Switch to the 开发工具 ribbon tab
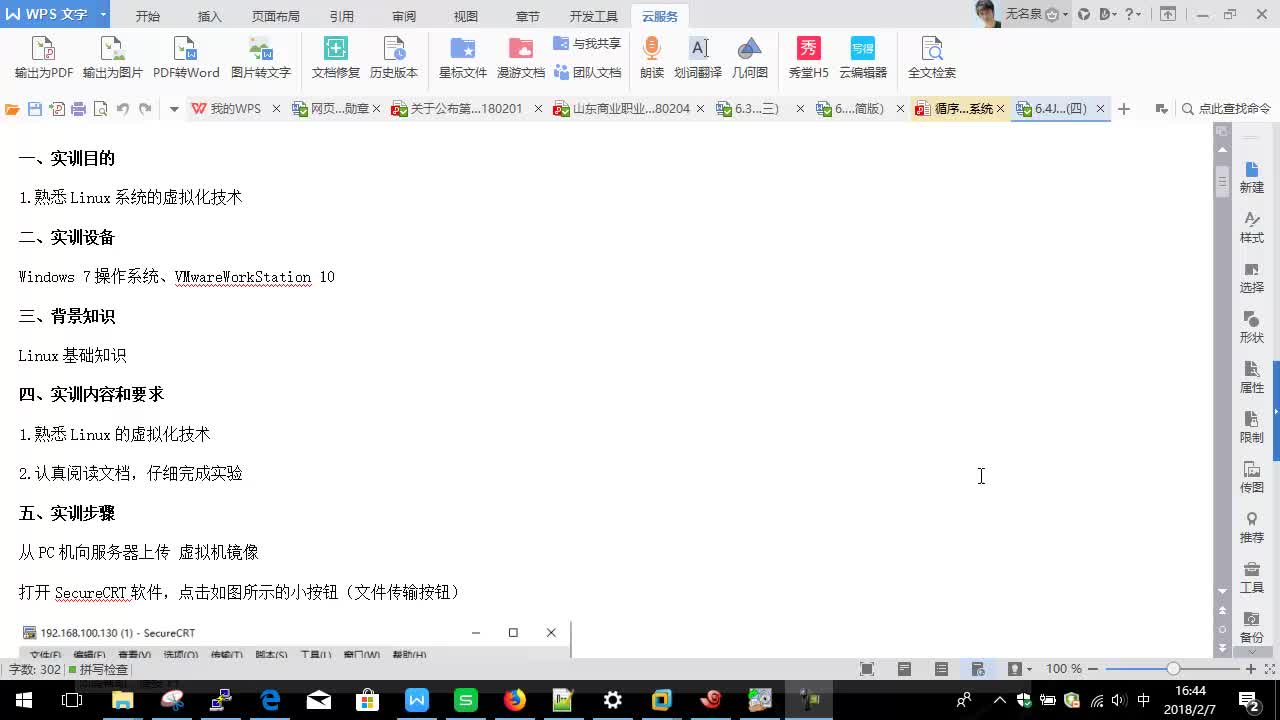Screen dimensions: 1280x720 click(594, 17)
